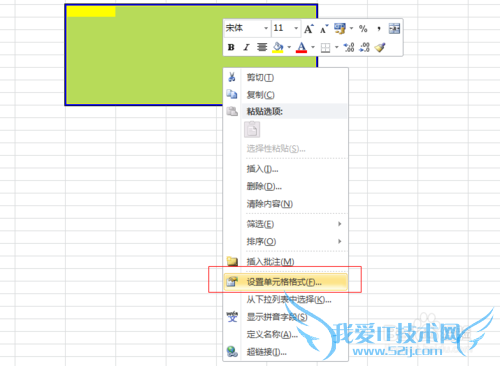
Task: Open accounting format dropdown arrow
Action: click(x=351, y=29)
